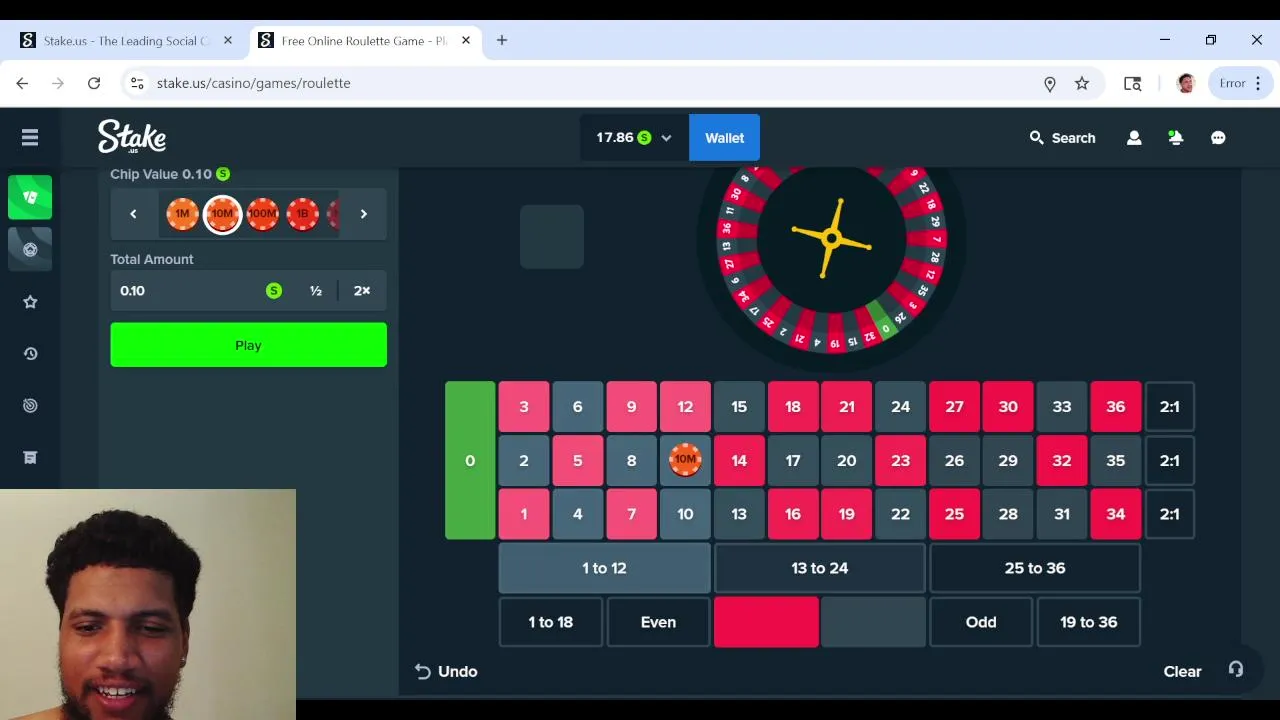This screenshot has height=720, width=1280.
Task: Reload the browser page
Action: tap(94, 83)
